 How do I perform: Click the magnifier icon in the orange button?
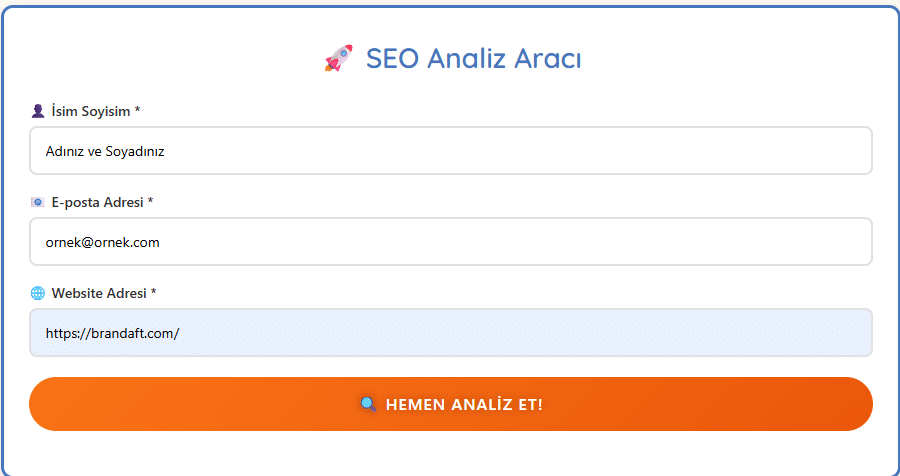(368, 404)
